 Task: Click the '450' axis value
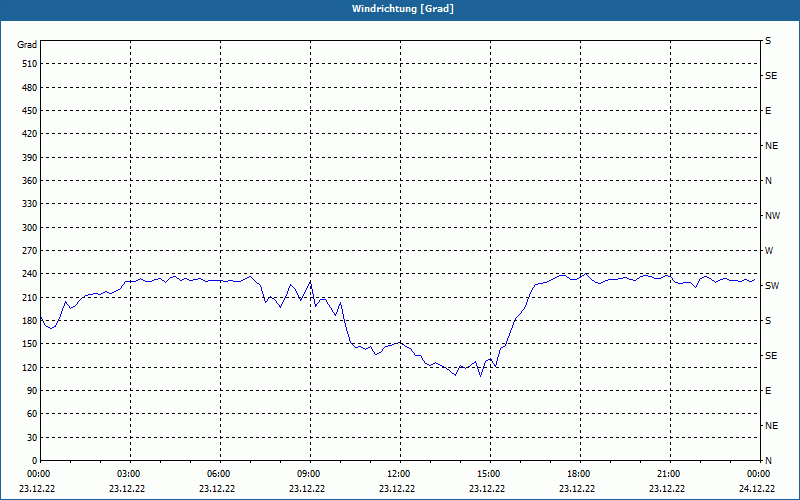coord(30,111)
